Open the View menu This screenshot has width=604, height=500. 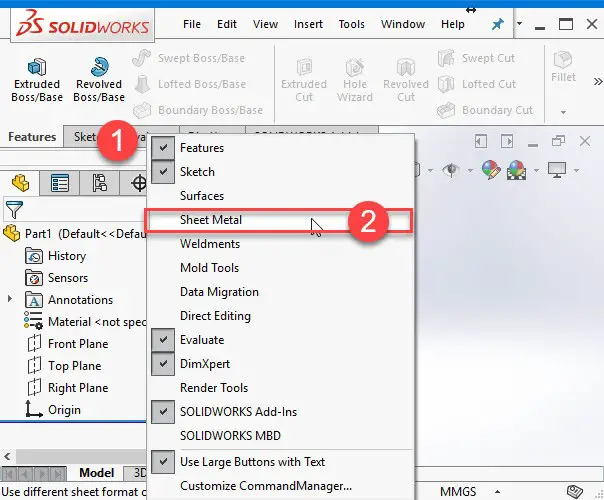coord(265,24)
